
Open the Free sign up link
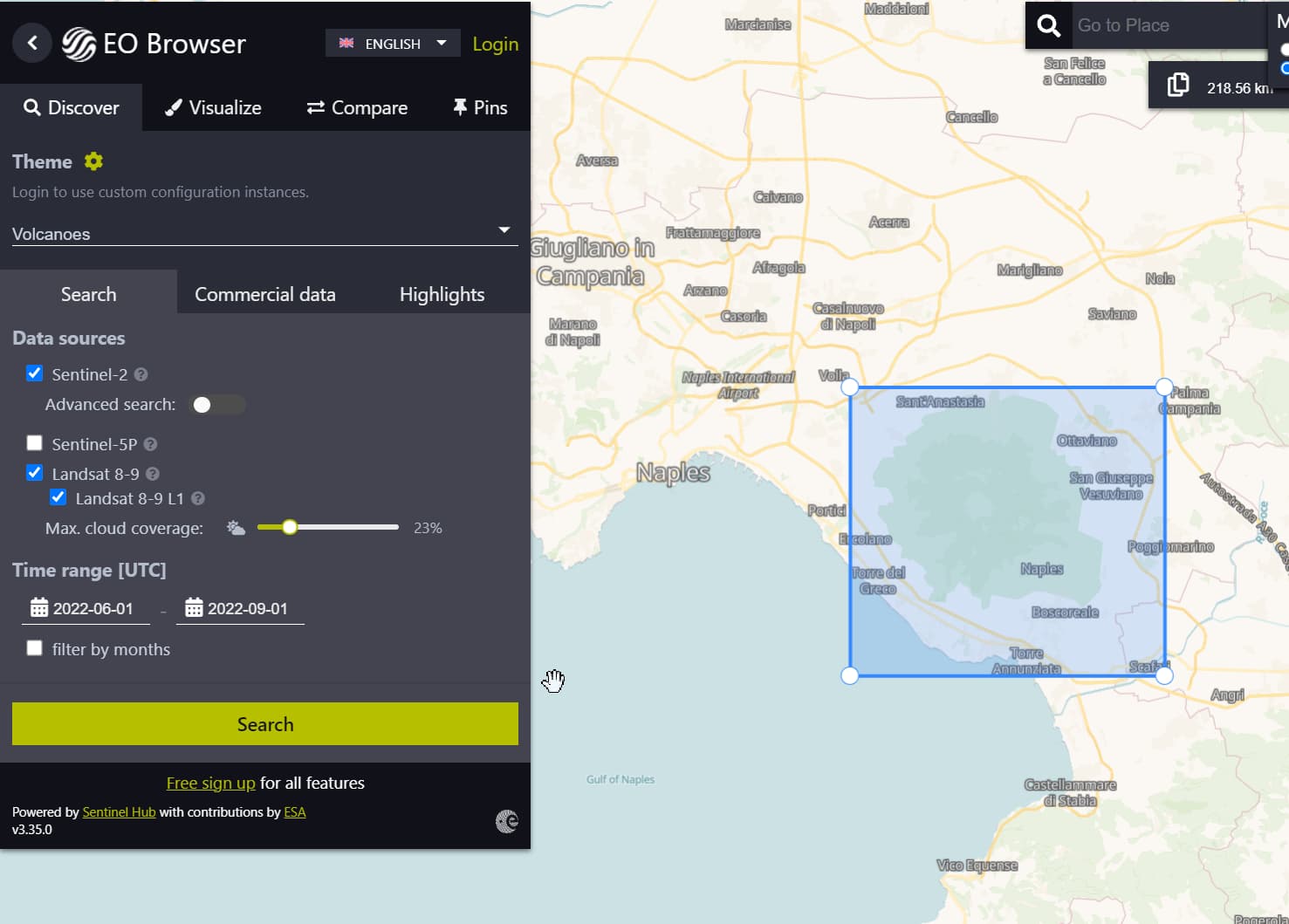(211, 783)
